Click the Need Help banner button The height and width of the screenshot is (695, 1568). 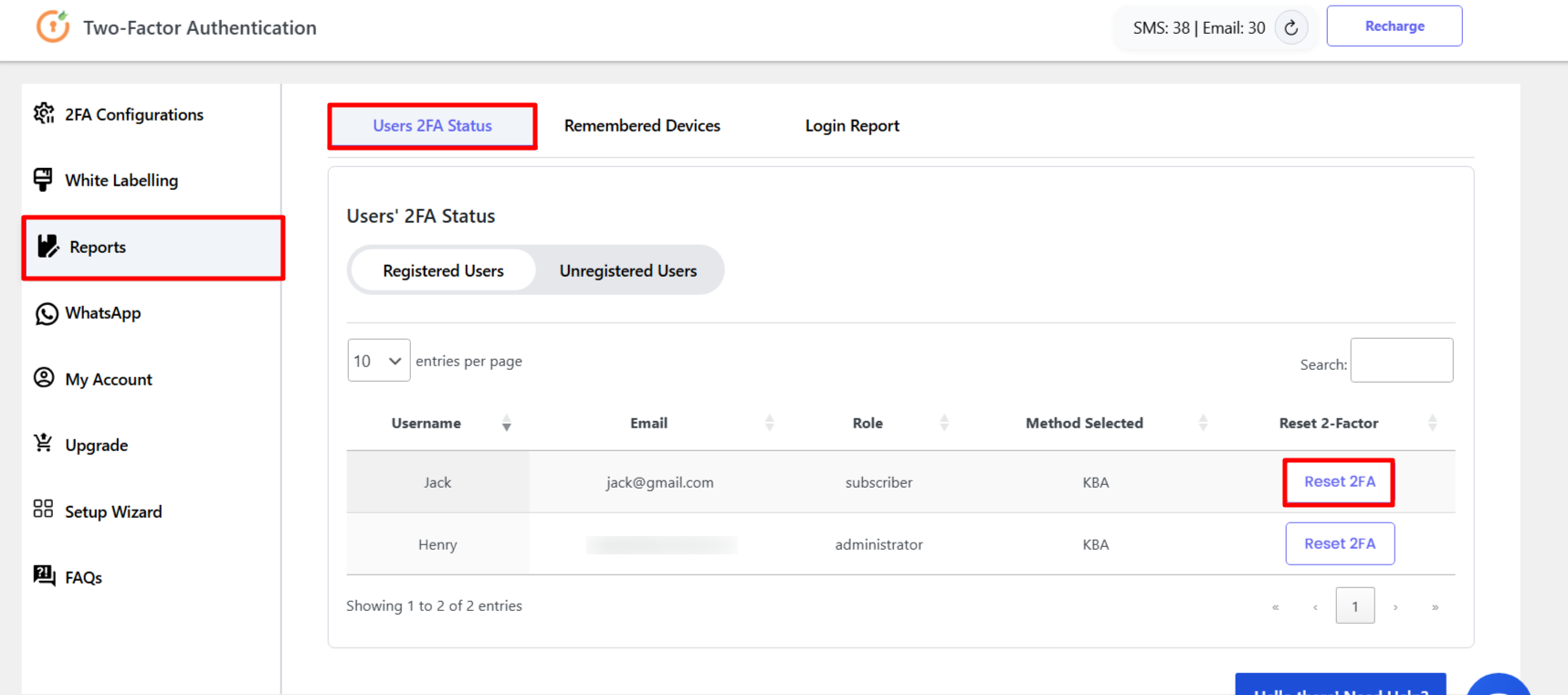coord(1341,685)
